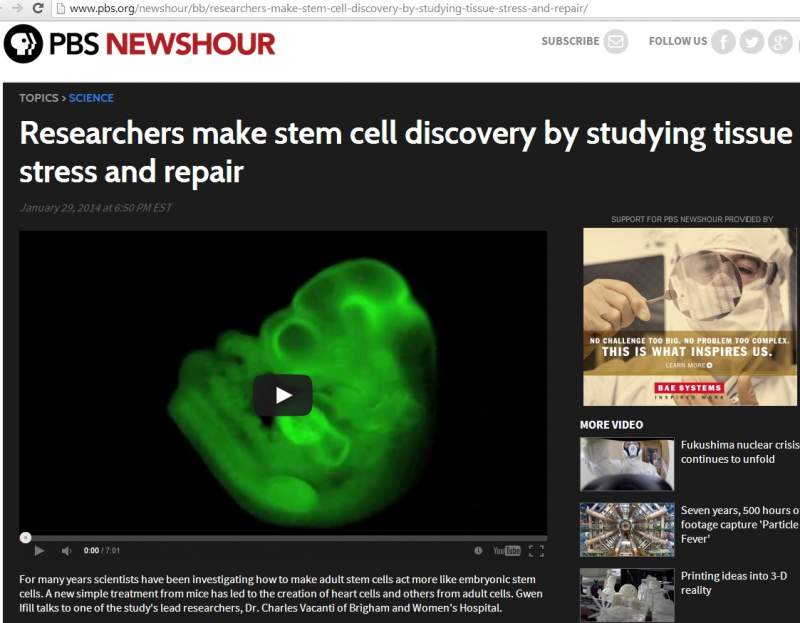The image size is (800, 623).
Task: Click the TOPICS breadcrumb link
Action: (x=39, y=98)
